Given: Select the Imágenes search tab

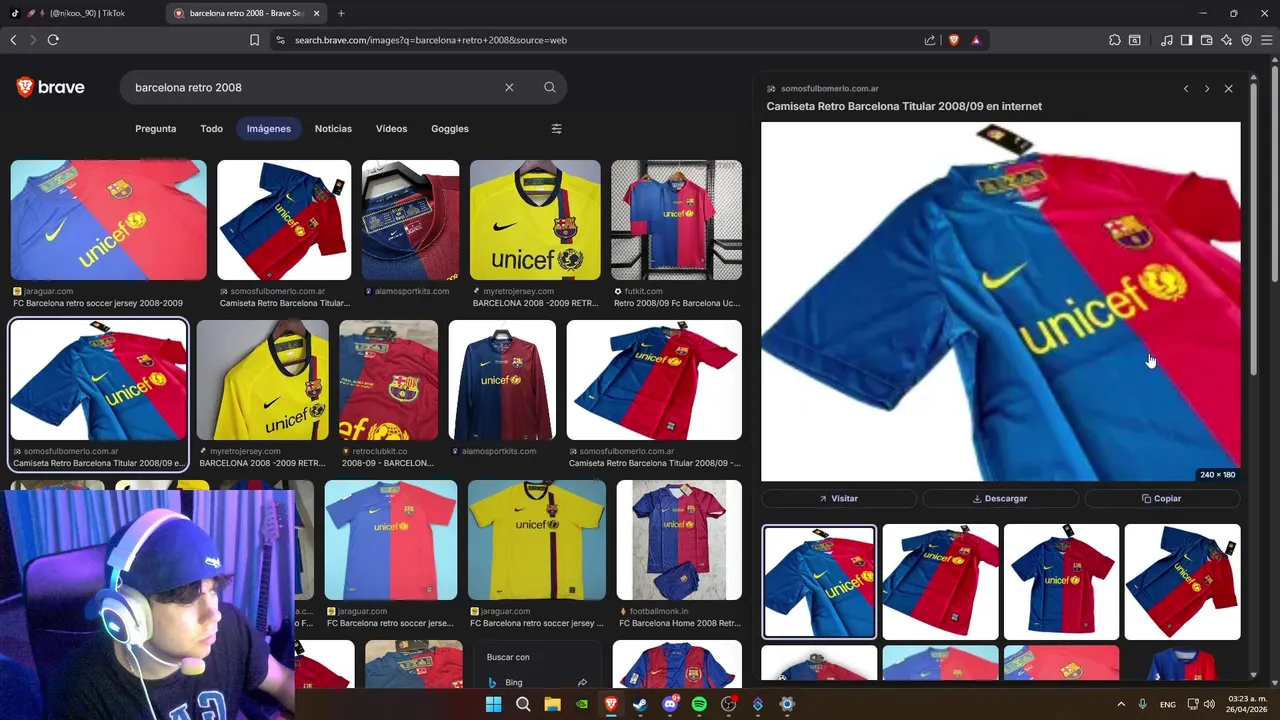Looking at the screenshot, I should [x=269, y=129].
